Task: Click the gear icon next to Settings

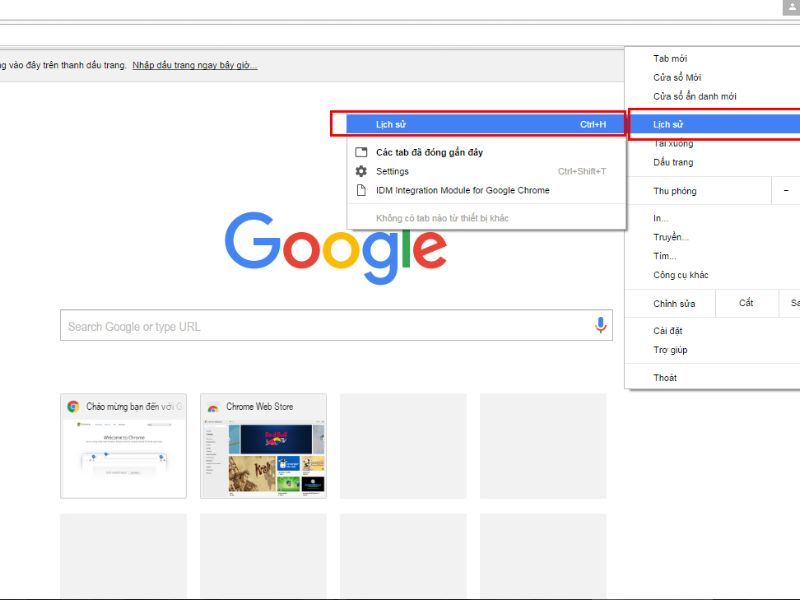Action: click(x=361, y=171)
